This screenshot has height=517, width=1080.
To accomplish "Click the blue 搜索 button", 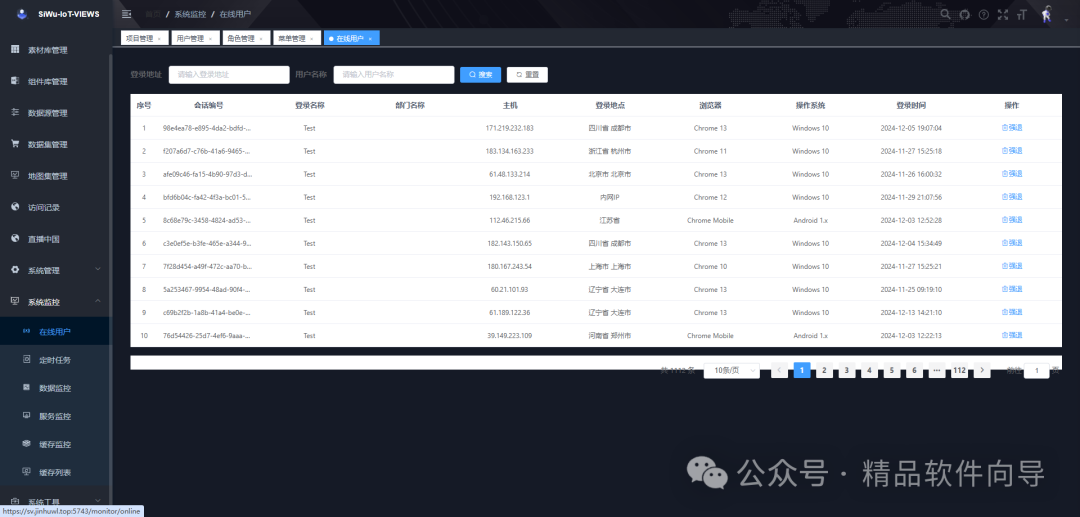I will 481,74.
